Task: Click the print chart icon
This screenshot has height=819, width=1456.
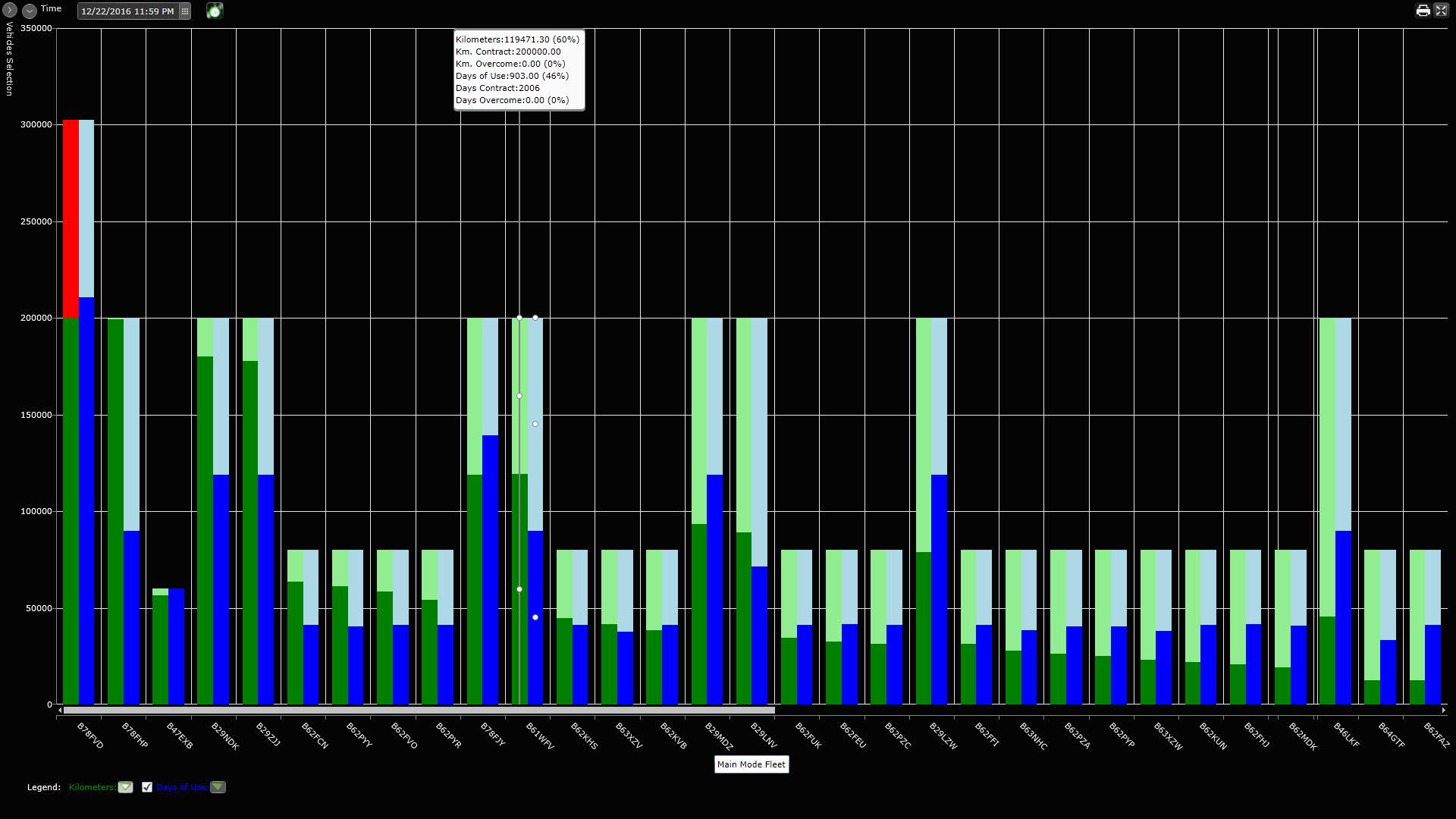Action: (x=1424, y=11)
